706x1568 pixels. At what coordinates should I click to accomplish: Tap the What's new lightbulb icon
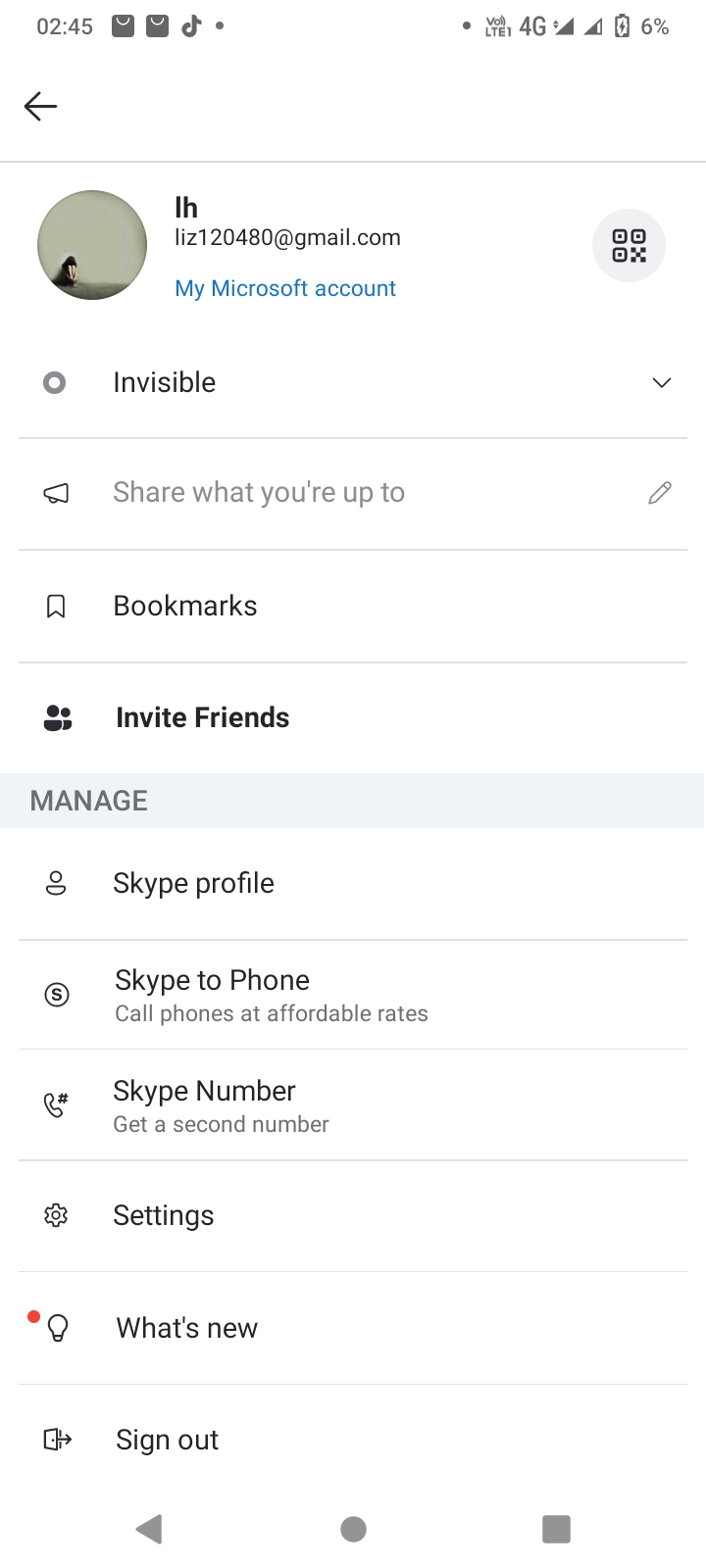58,1329
